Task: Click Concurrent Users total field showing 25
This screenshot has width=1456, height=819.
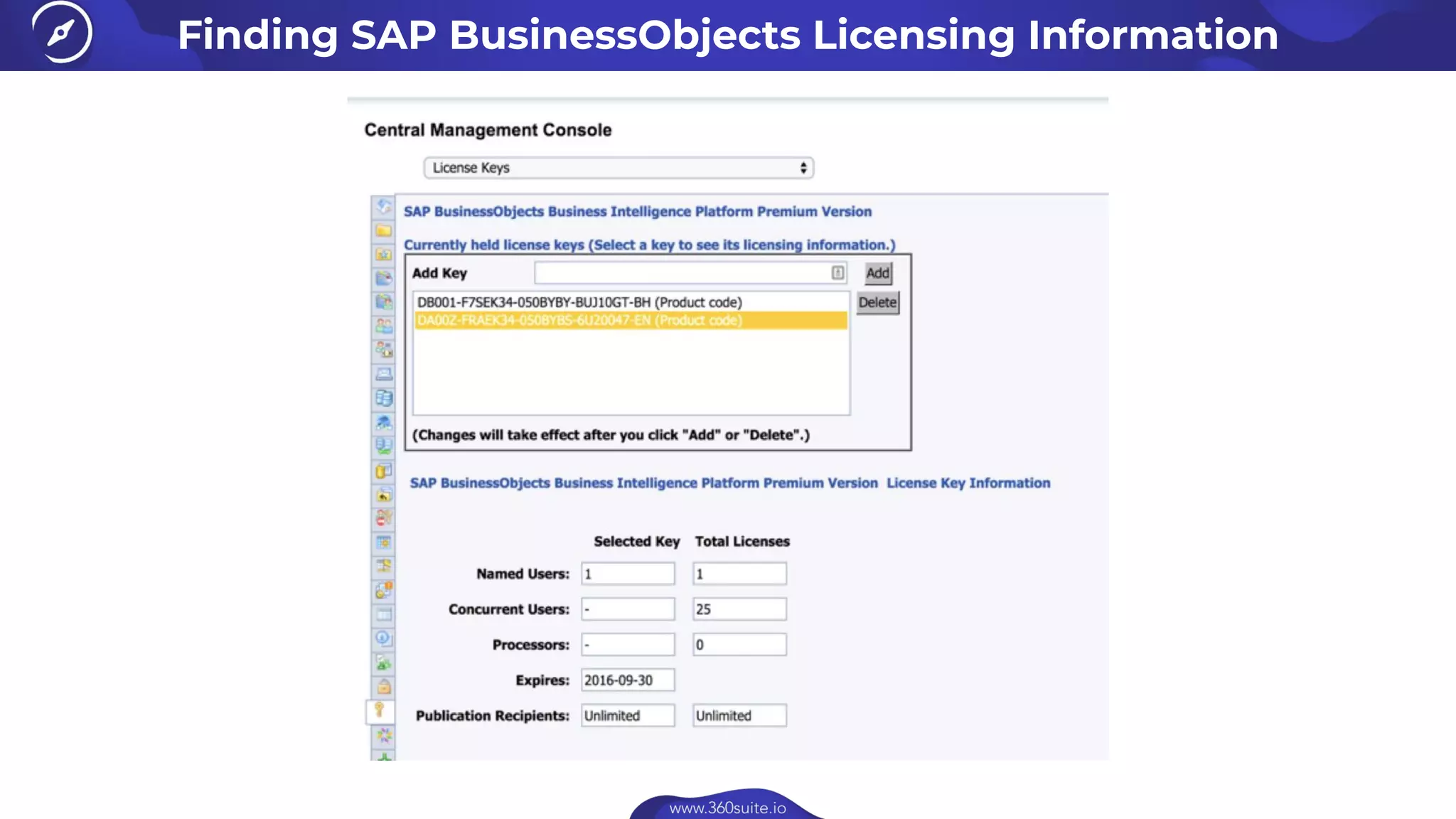Action: [x=739, y=609]
